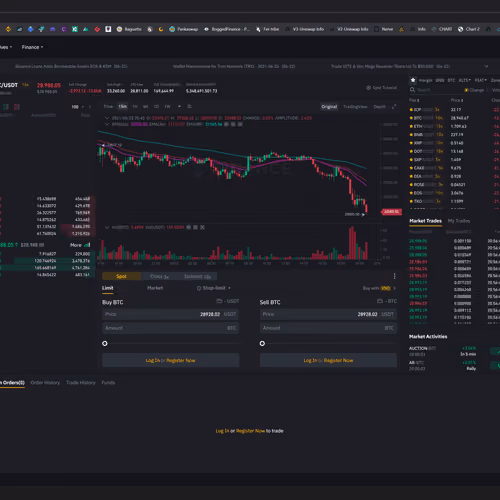Click Register Now link in the empty orders area
Viewport: 500px width, 500px height.
[250, 431]
